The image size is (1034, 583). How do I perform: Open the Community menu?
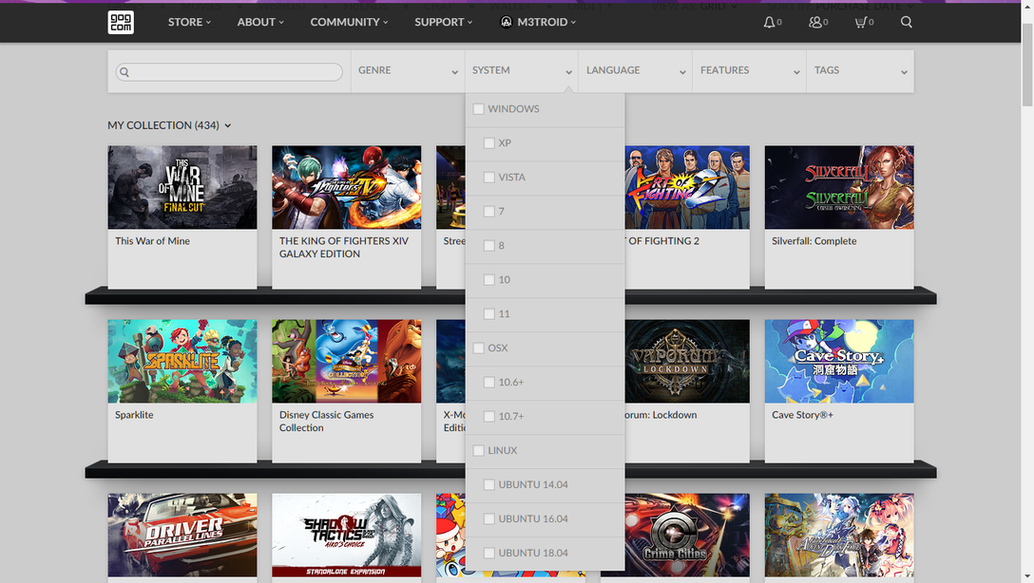click(x=349, y=22)
